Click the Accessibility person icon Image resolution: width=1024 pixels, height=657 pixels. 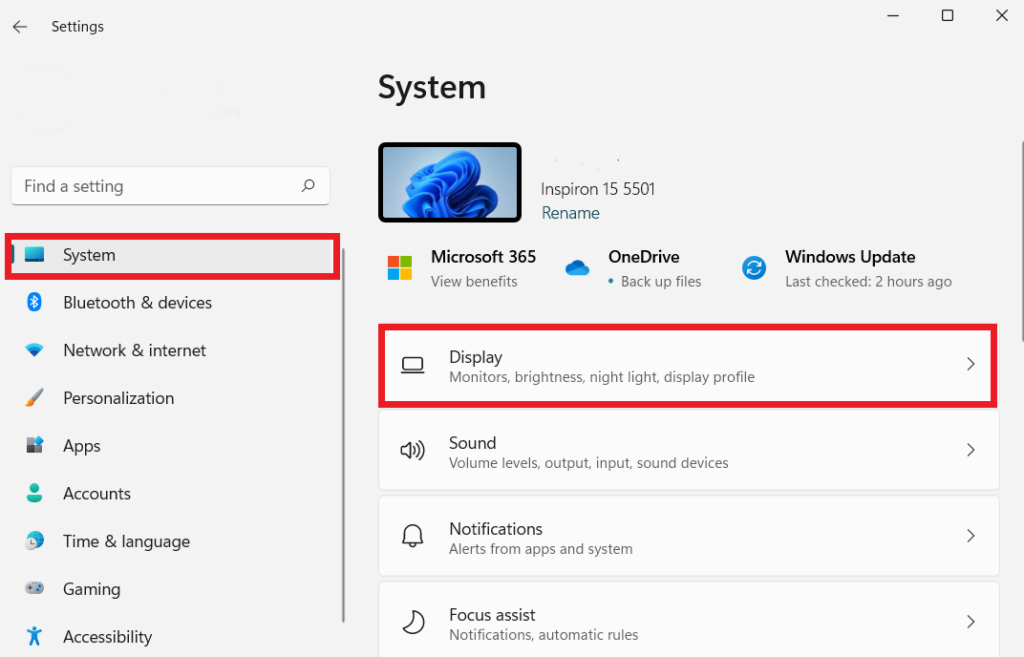[35, 636]
